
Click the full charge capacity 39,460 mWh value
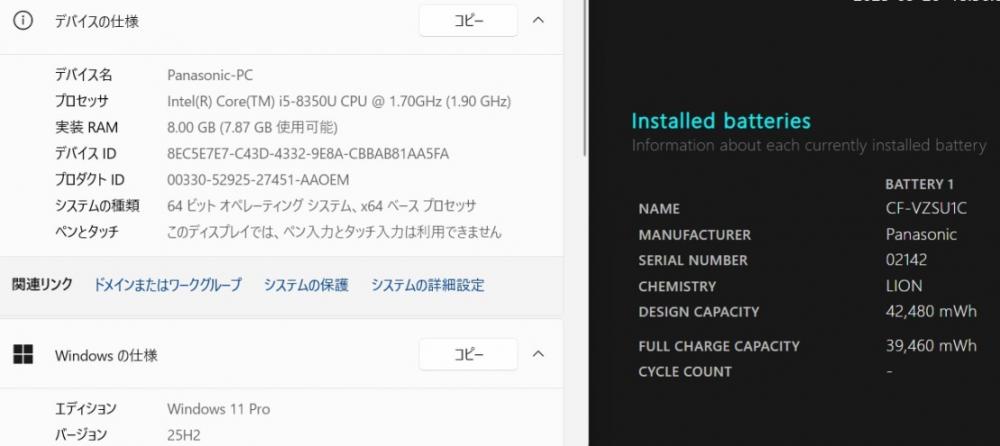931,346
